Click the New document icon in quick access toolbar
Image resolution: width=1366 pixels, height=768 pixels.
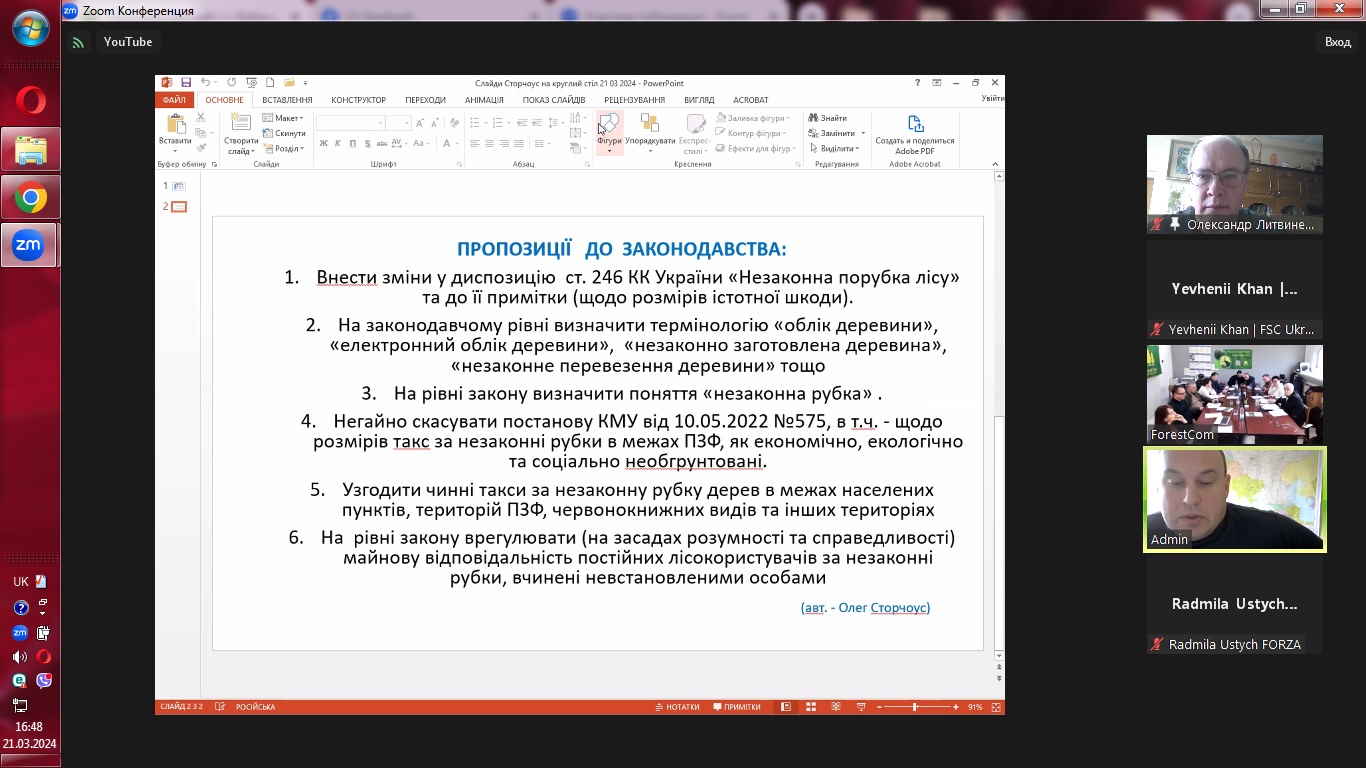tap(270, 83)
